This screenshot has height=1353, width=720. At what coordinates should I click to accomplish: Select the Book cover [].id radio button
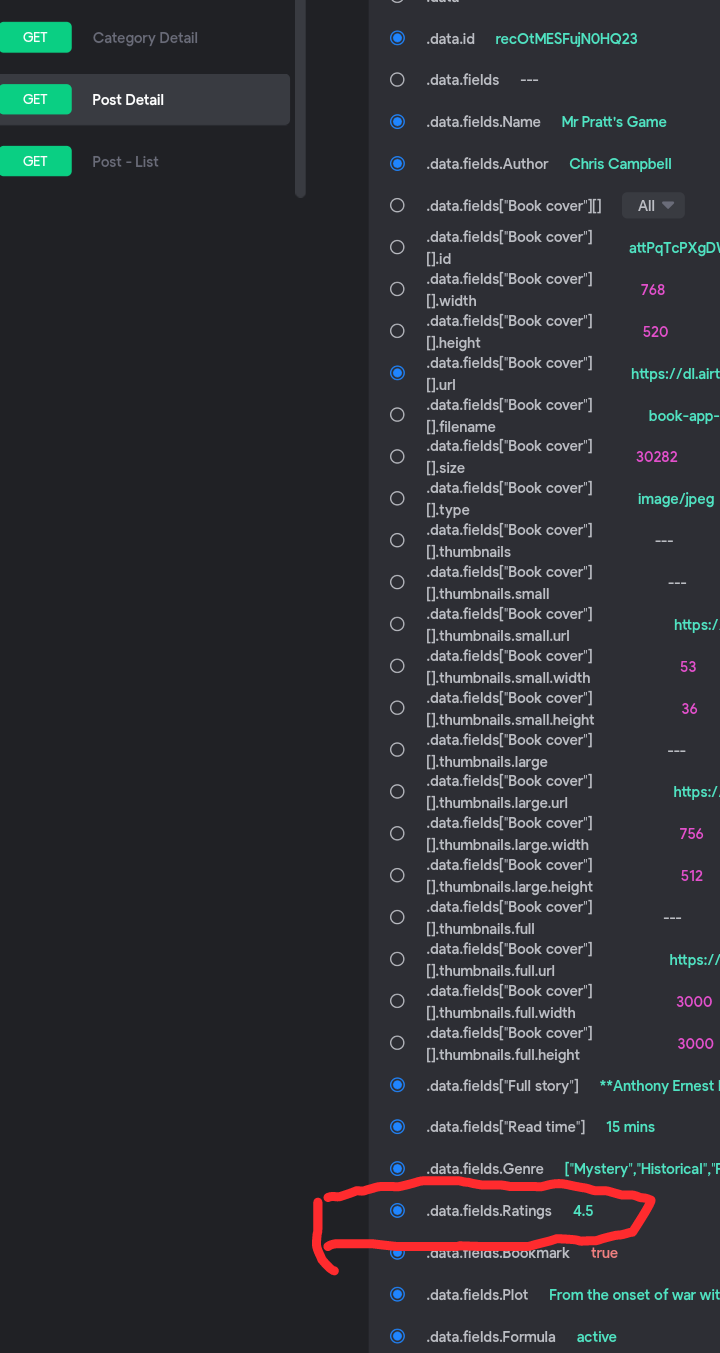(x=397, y=247)
